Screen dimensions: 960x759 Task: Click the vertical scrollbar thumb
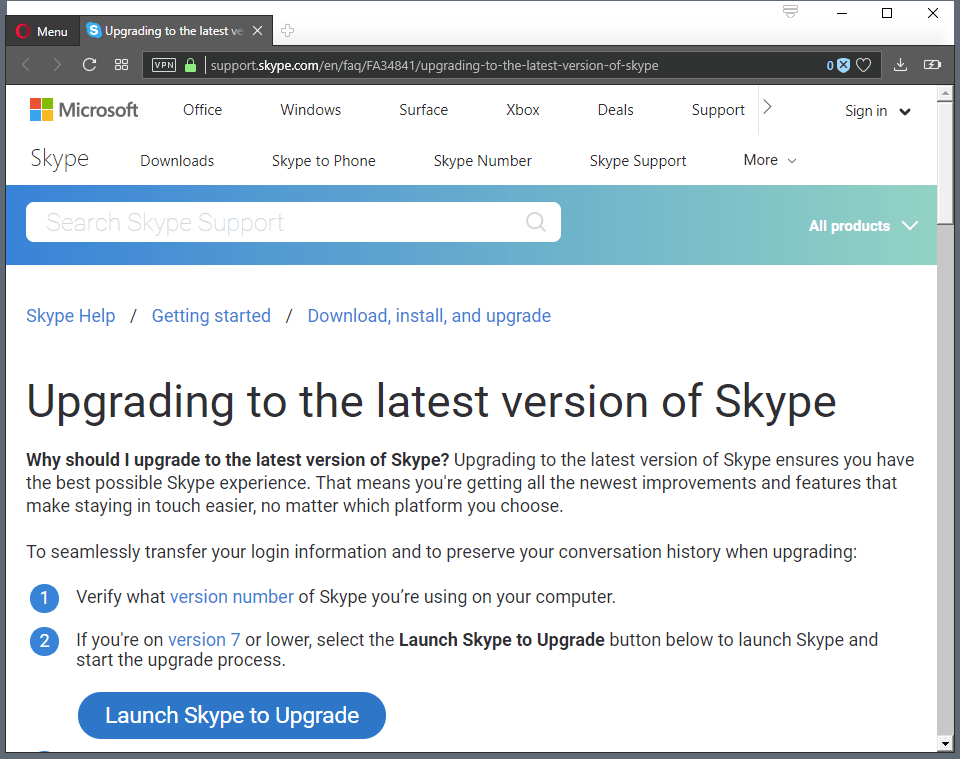[x=945, y=163]
